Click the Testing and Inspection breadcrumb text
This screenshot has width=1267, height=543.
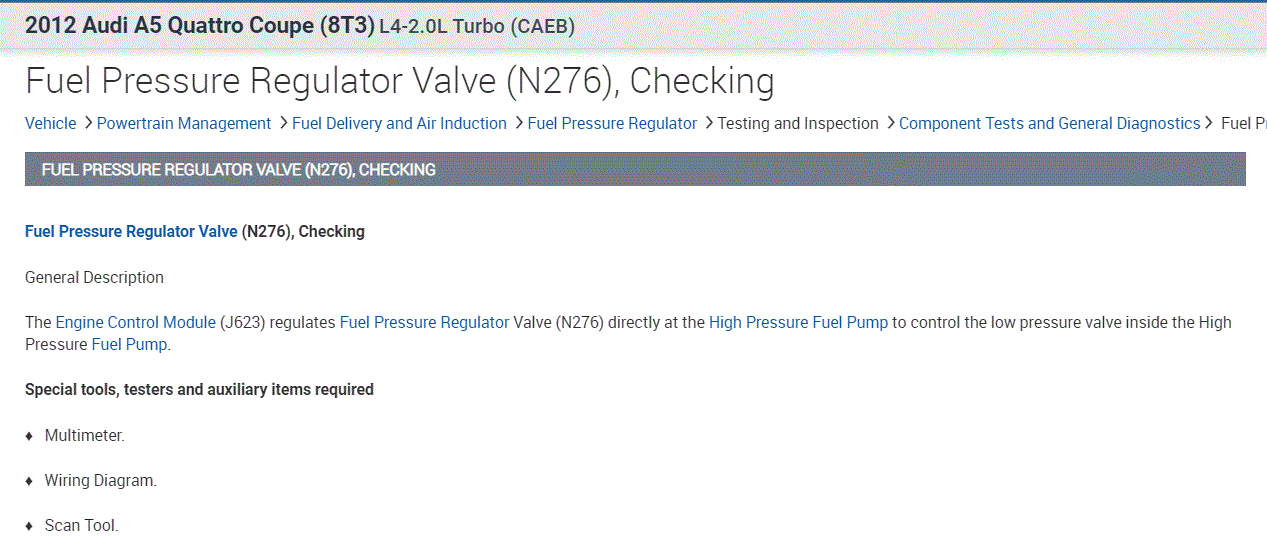click(798, 124)
